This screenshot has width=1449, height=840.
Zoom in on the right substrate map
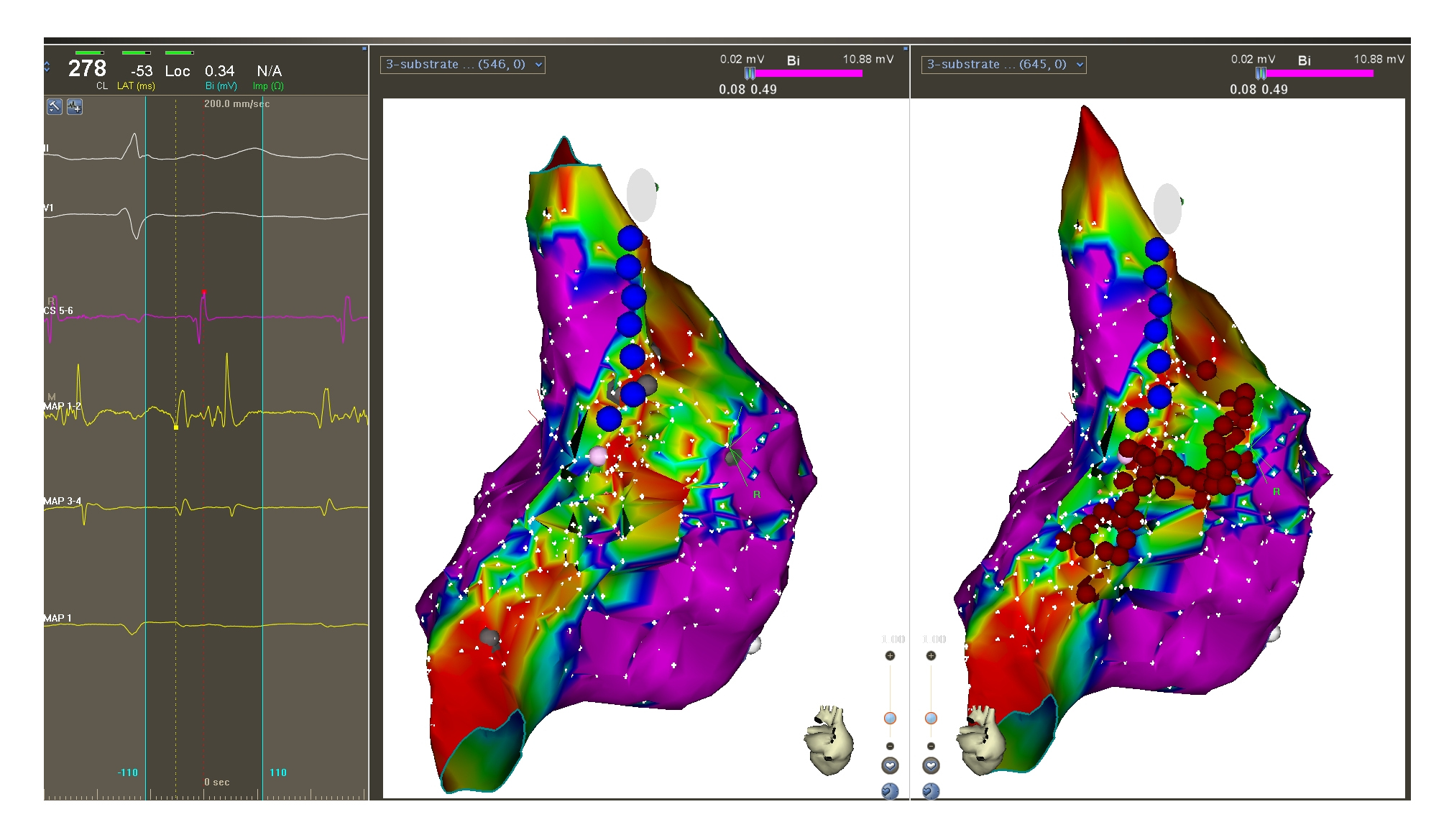(931, 655)
